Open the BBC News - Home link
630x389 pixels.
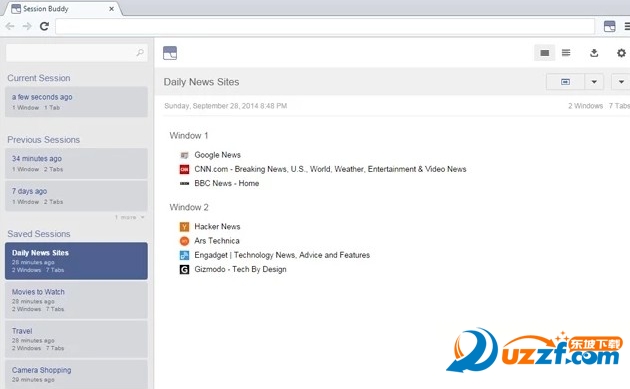(x=227, y=183)
